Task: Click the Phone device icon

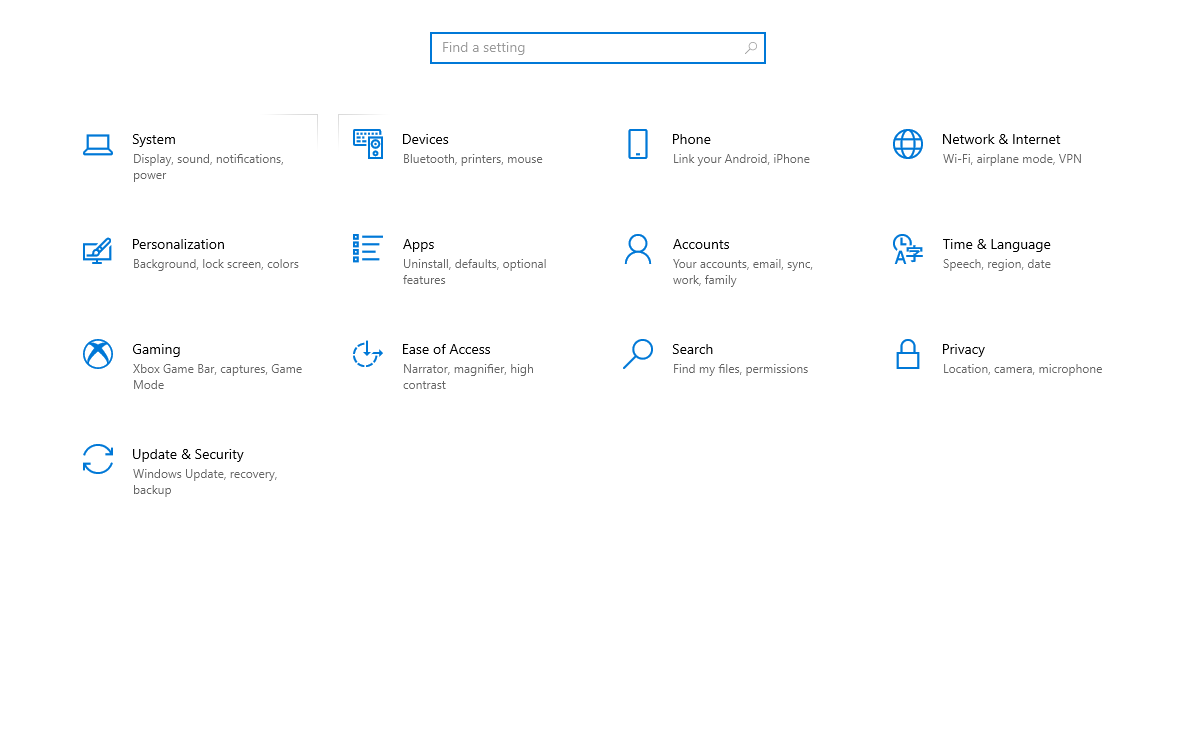Action: click(638, 144)
